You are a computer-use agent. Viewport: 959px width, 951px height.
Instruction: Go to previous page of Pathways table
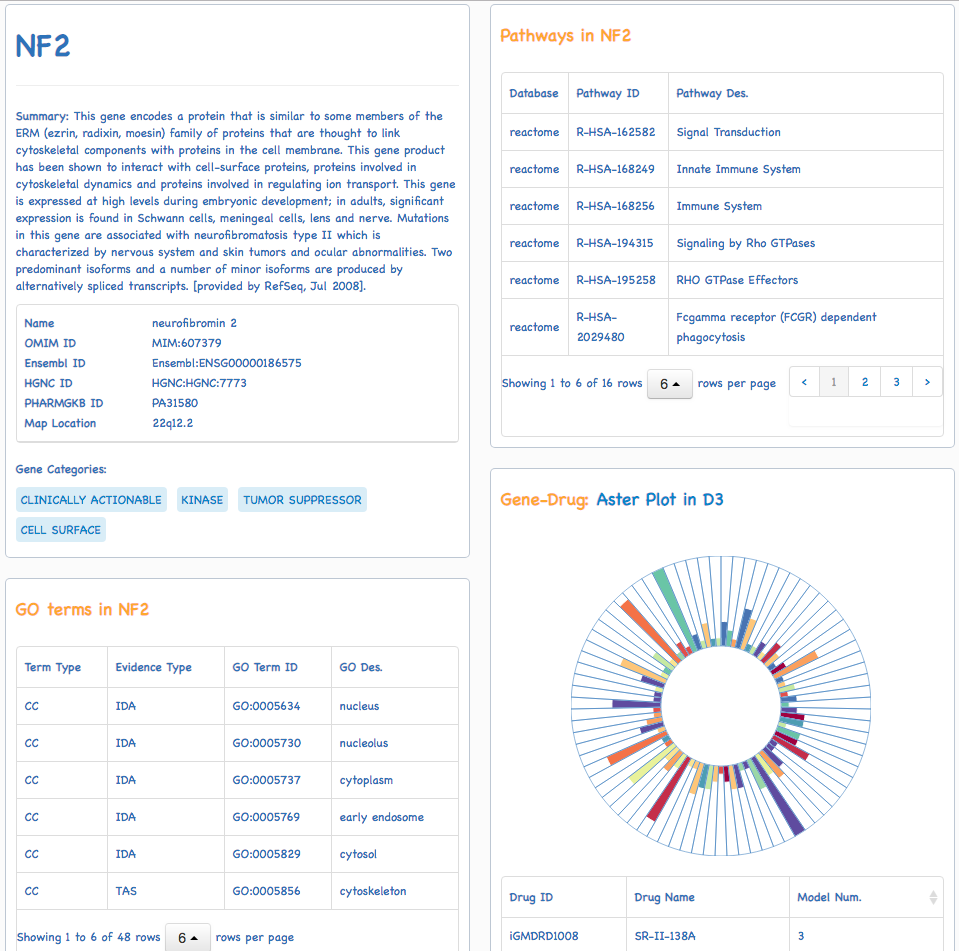point(804,382)
